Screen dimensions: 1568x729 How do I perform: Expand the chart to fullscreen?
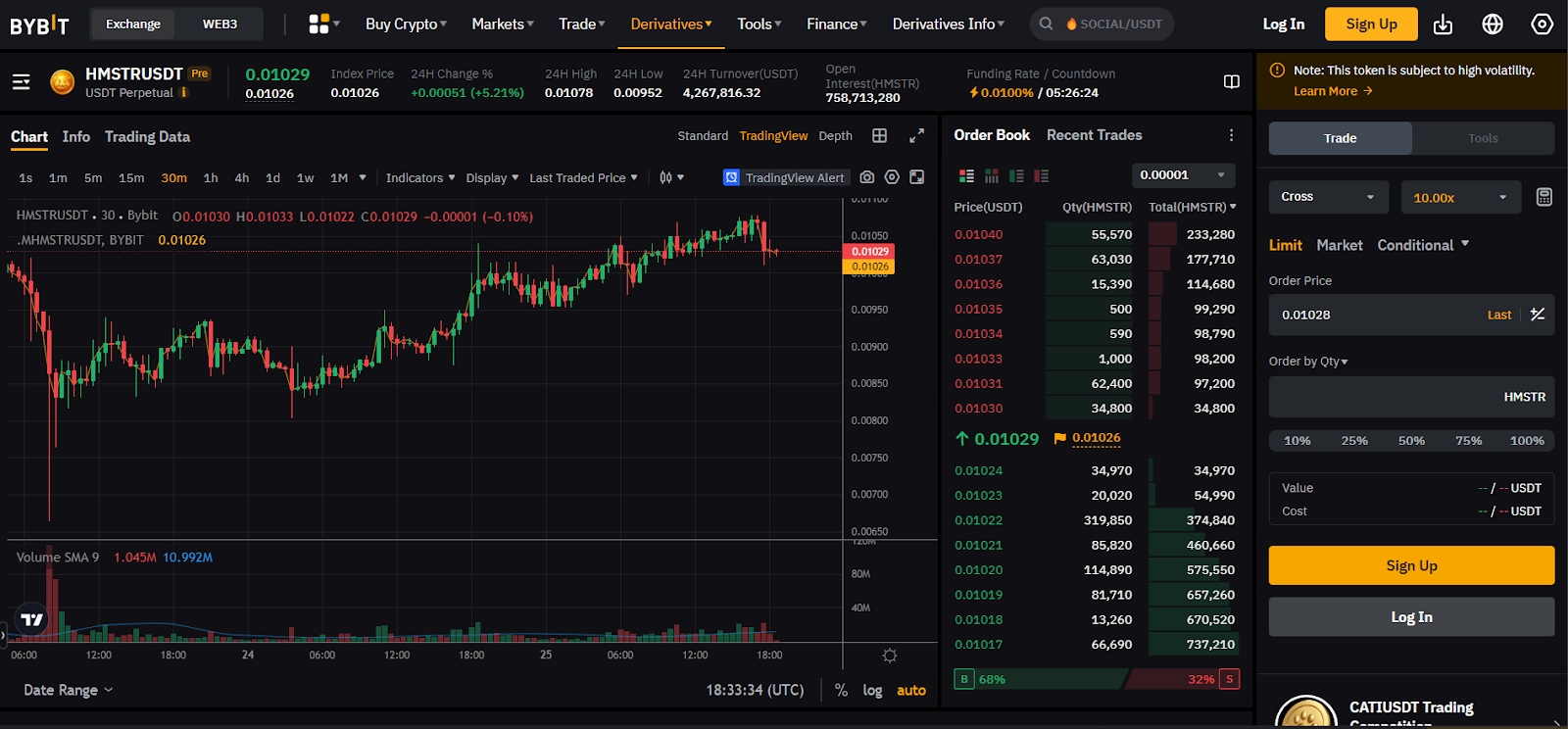tap(916, 136)
